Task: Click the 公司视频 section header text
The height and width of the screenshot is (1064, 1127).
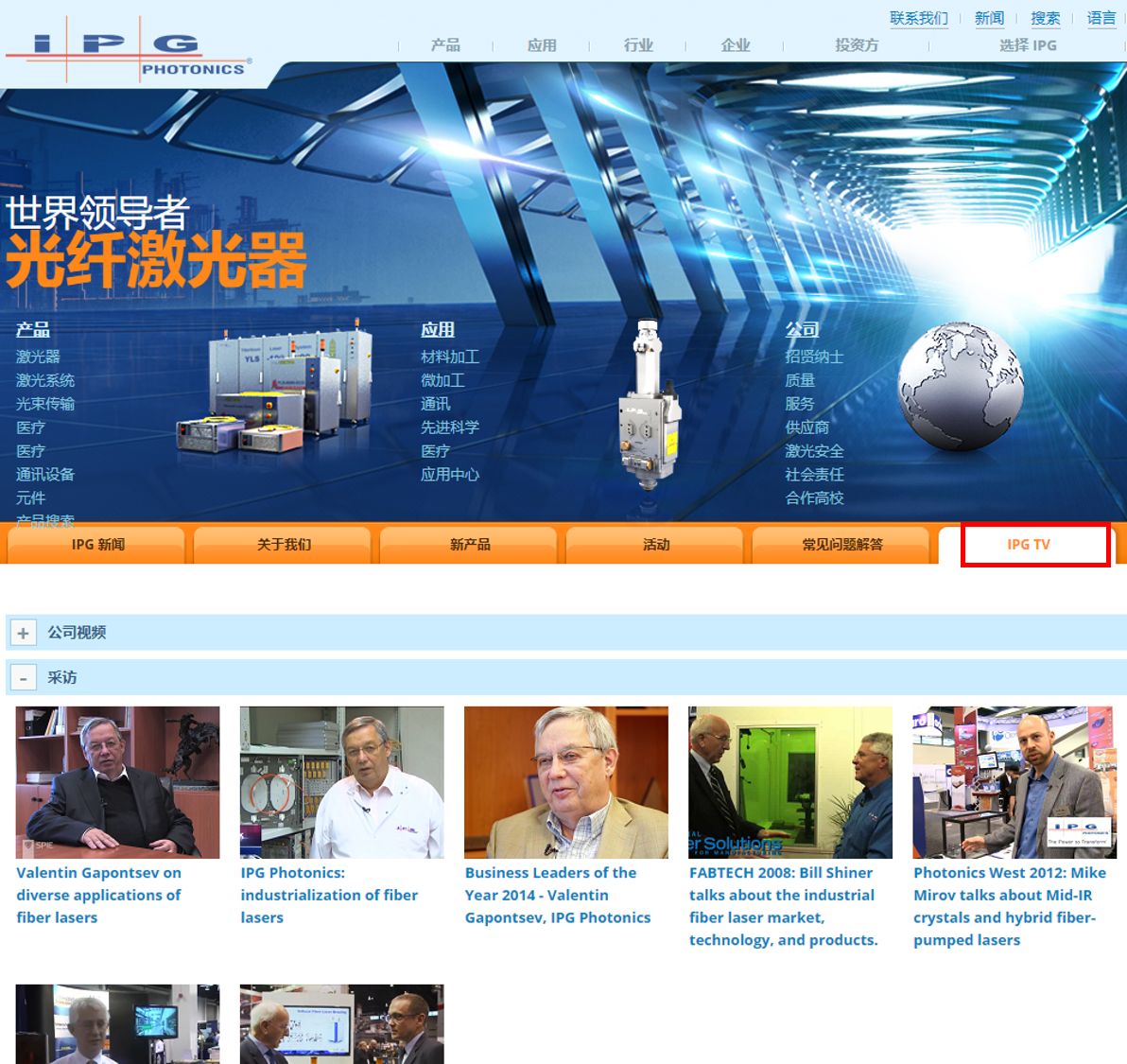Action: tap(77, 633)
